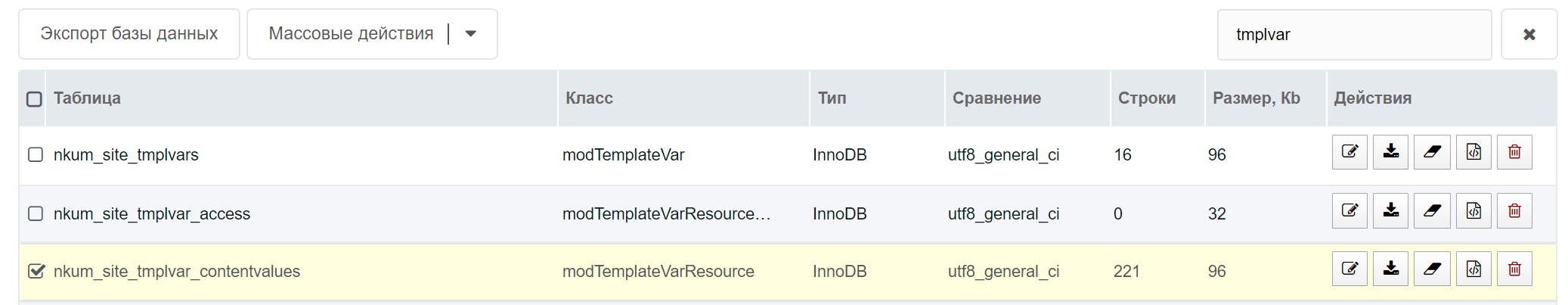The height and width of the screenshot is (305, 1568).
Task: Focus the search field containing tmplvar
Action: click(x=1354, y=34)
